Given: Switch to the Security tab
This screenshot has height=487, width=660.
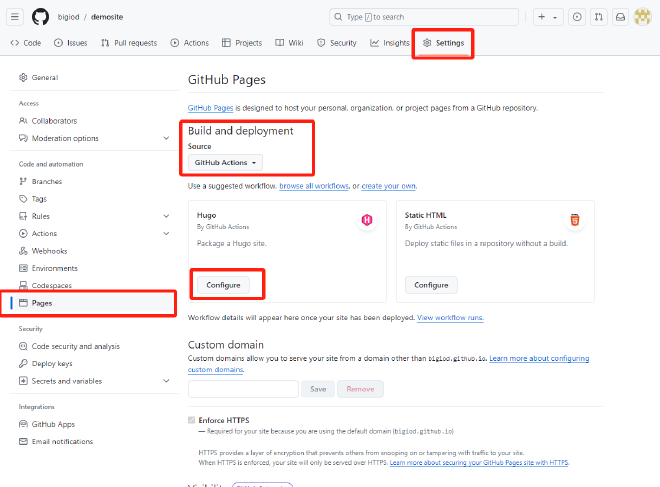Looking at the screenshot, I should [x=337, y=43].
